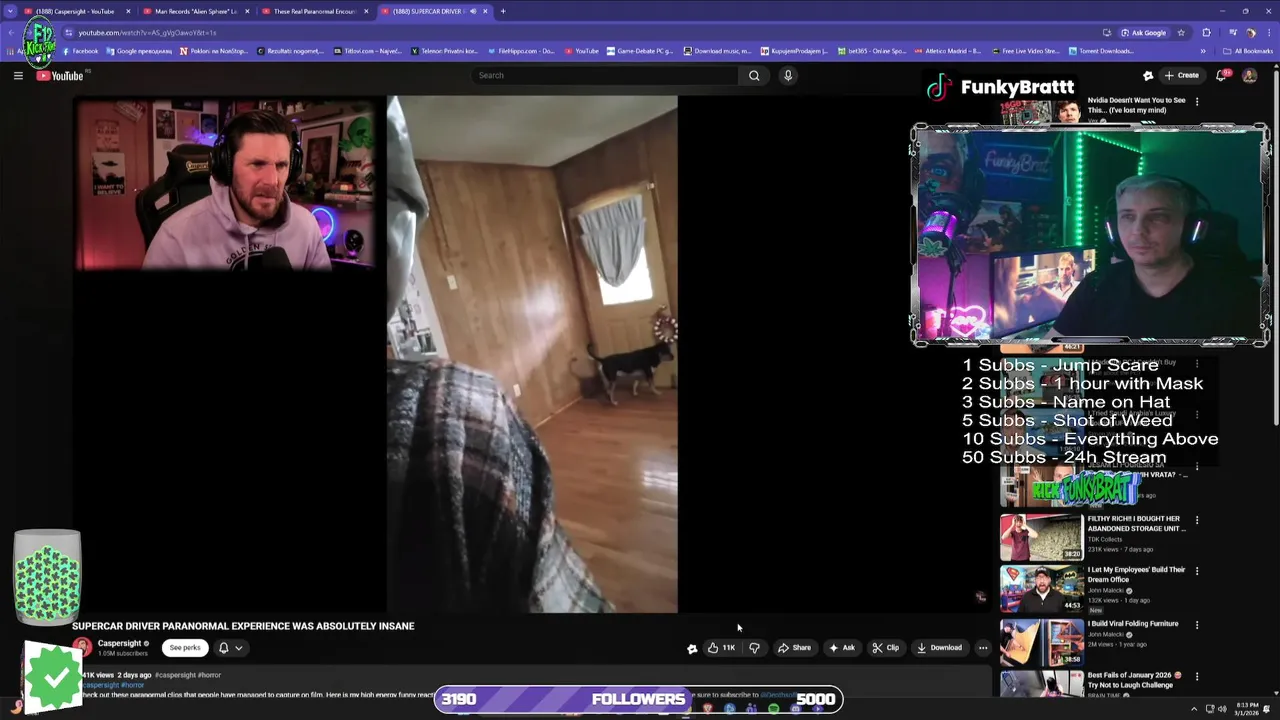
Task: Close the Caspersight - YouTube tab
Action: (128, 11)
